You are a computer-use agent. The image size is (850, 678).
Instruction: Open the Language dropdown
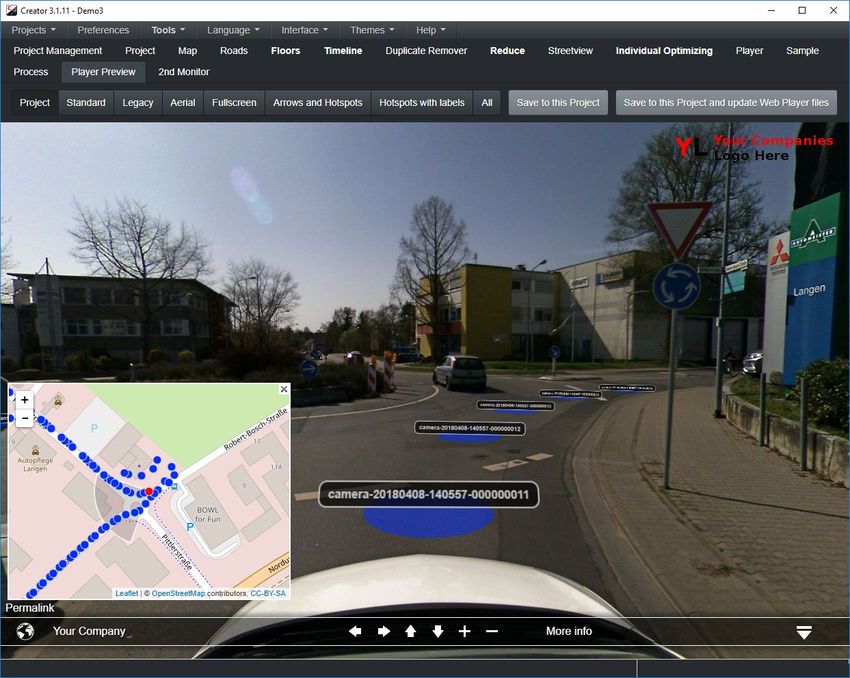233,30
